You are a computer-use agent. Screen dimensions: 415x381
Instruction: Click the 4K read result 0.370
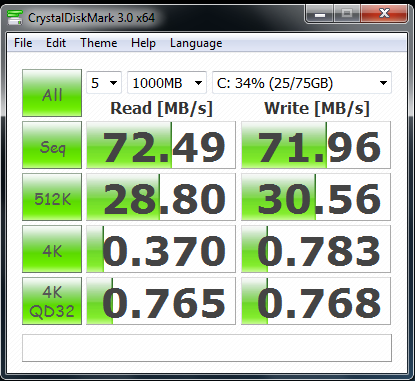click(x=161, y=249)
